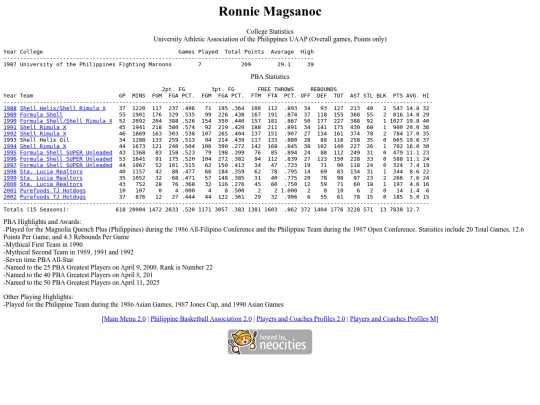Screen dimensions: 540x405
Task: Click University of the Philippines Fighting Maroons text
Action: pyautogui.click(x=95, y=64)
